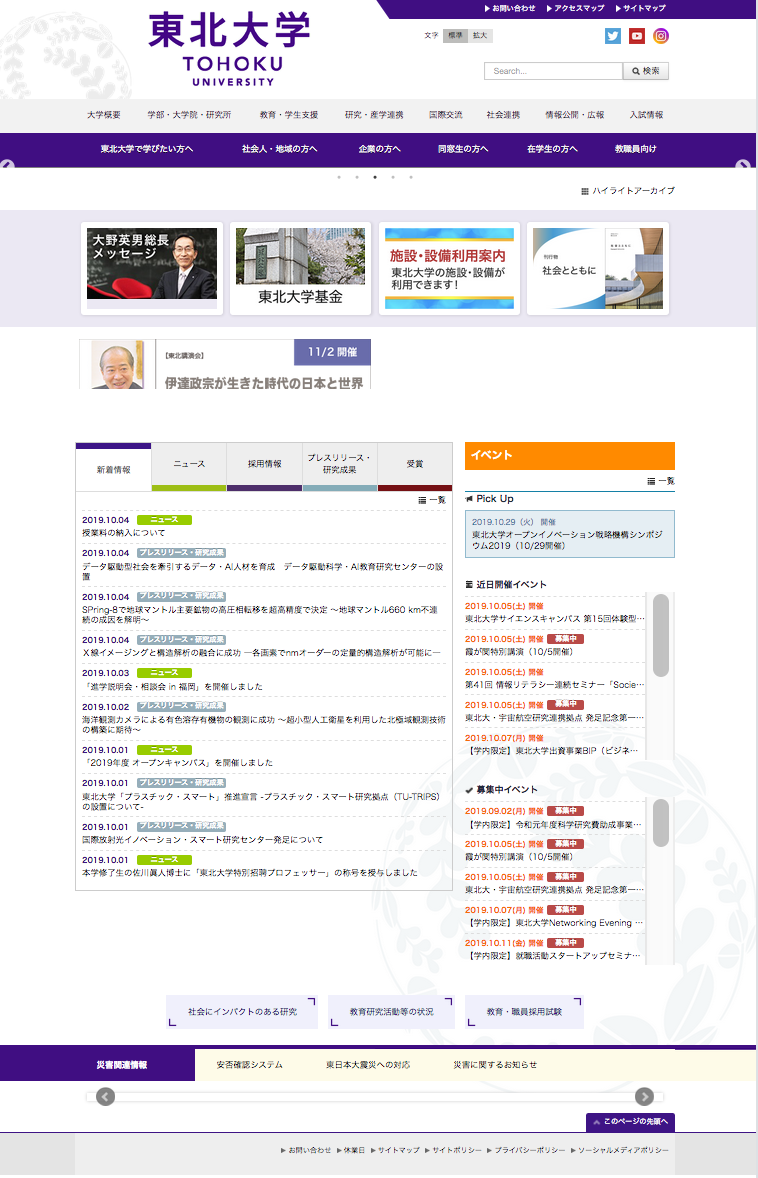
Task: Open 東北大学で学びたい方へ link
Action: tap(147, 149)
